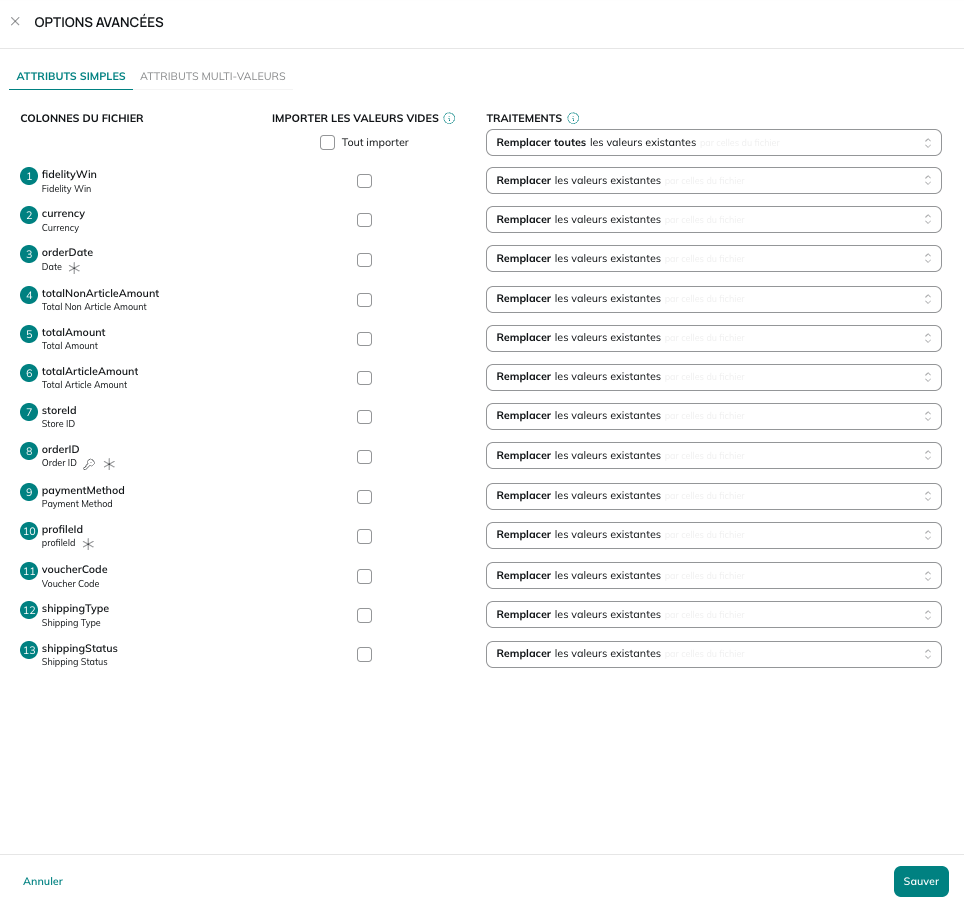
Task: Click number 2 badge for currency
Action: (x=29, y=215)
